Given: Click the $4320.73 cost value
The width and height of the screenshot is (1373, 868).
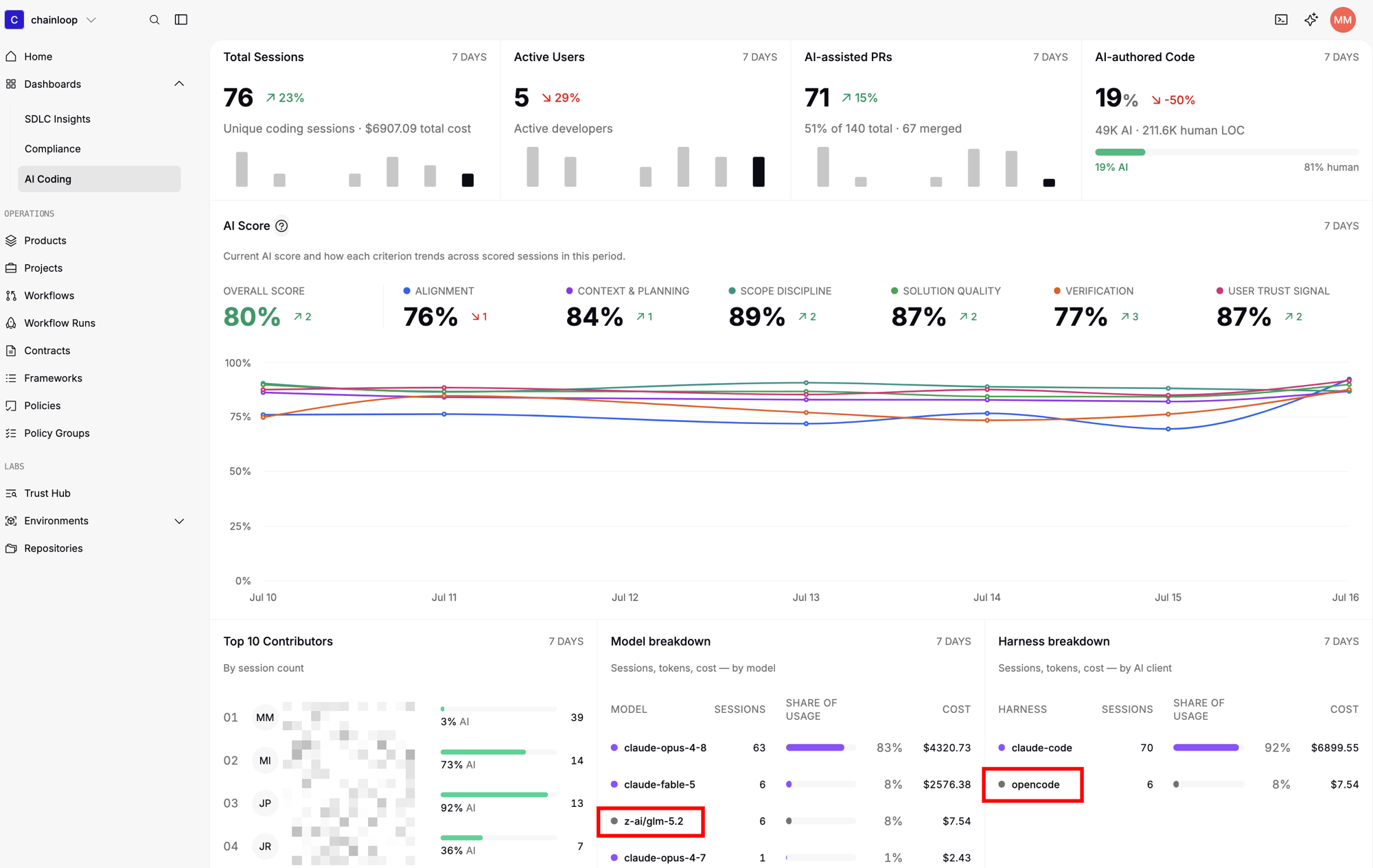Looking at the screenshot, I should (x=947, y=747).
